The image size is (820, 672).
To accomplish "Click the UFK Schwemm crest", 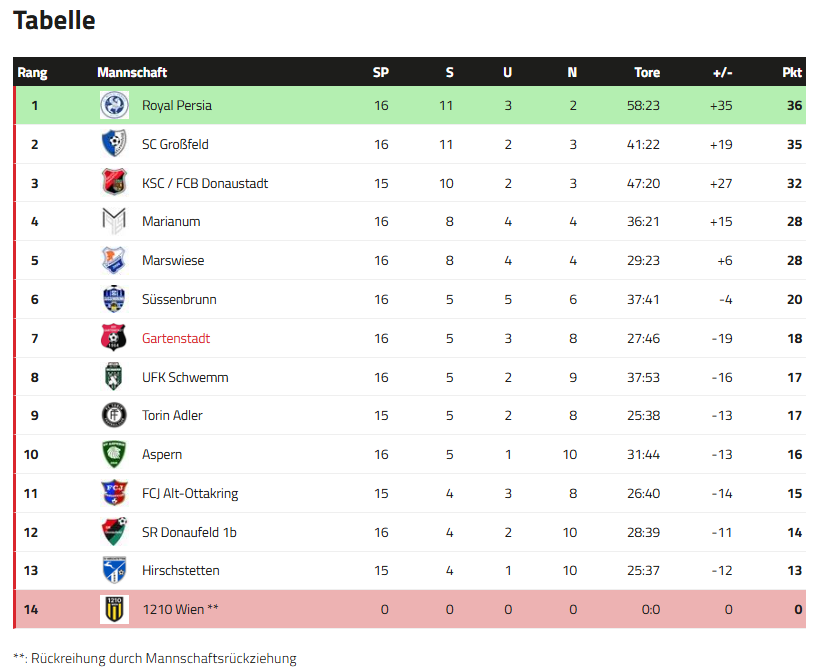I will coord(114,377).
